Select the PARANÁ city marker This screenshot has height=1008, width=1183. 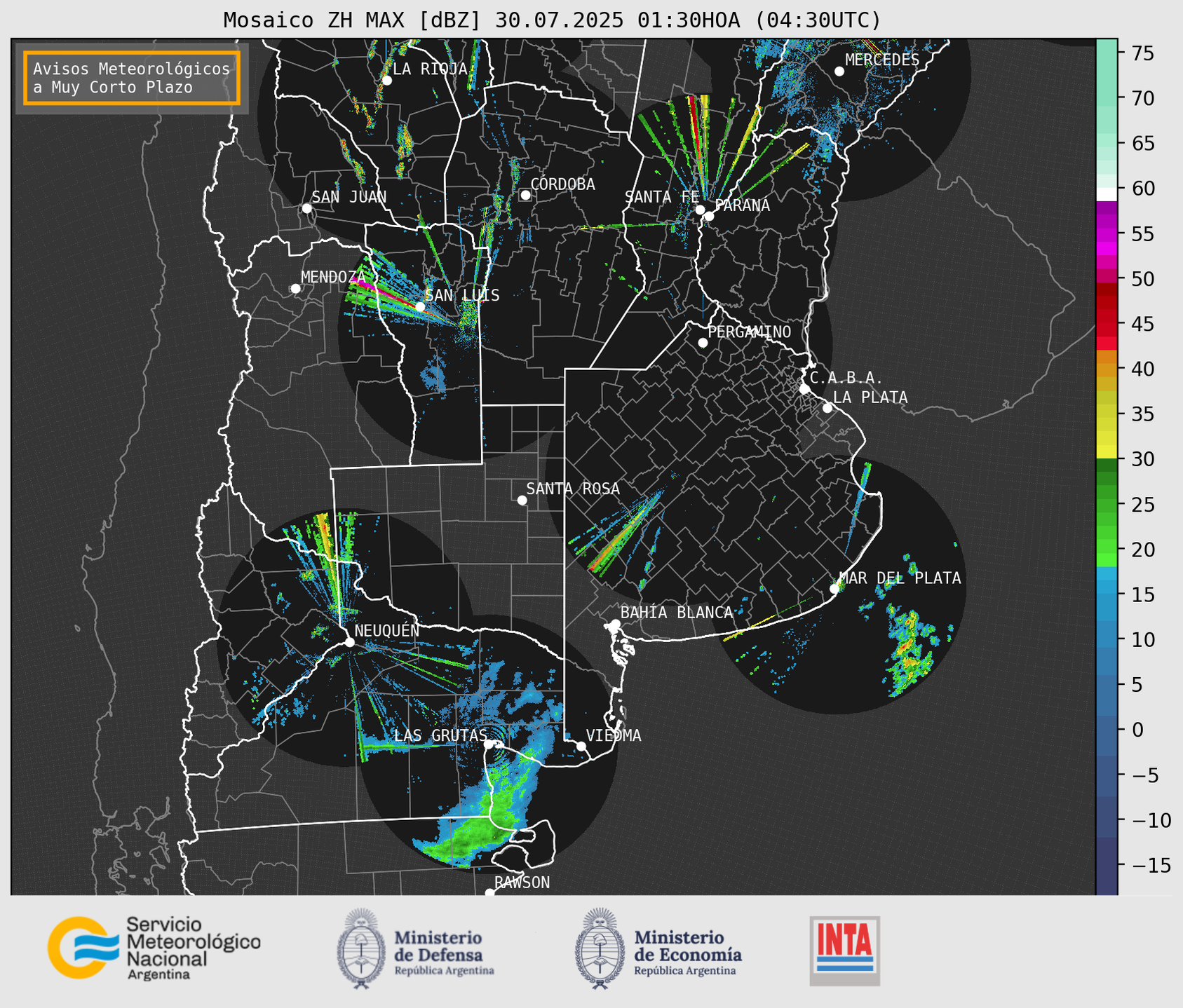point(709,216)
